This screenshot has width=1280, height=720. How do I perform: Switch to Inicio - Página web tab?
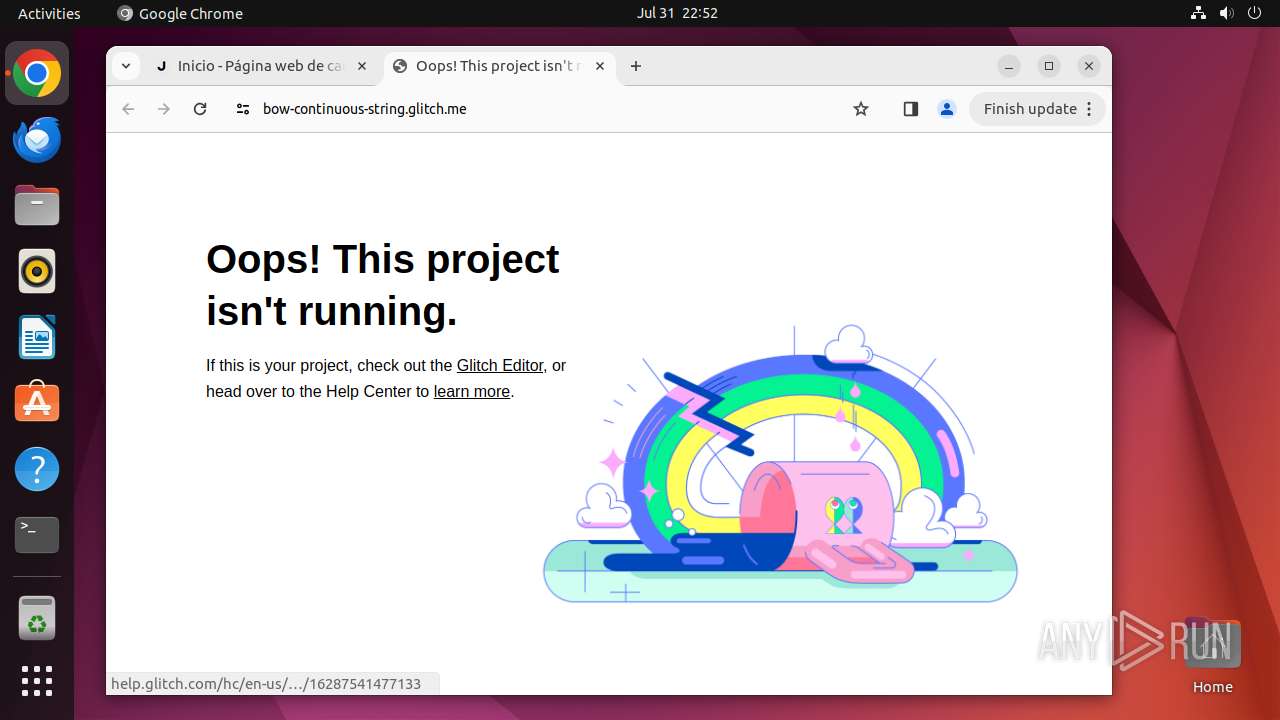(261, 66)
